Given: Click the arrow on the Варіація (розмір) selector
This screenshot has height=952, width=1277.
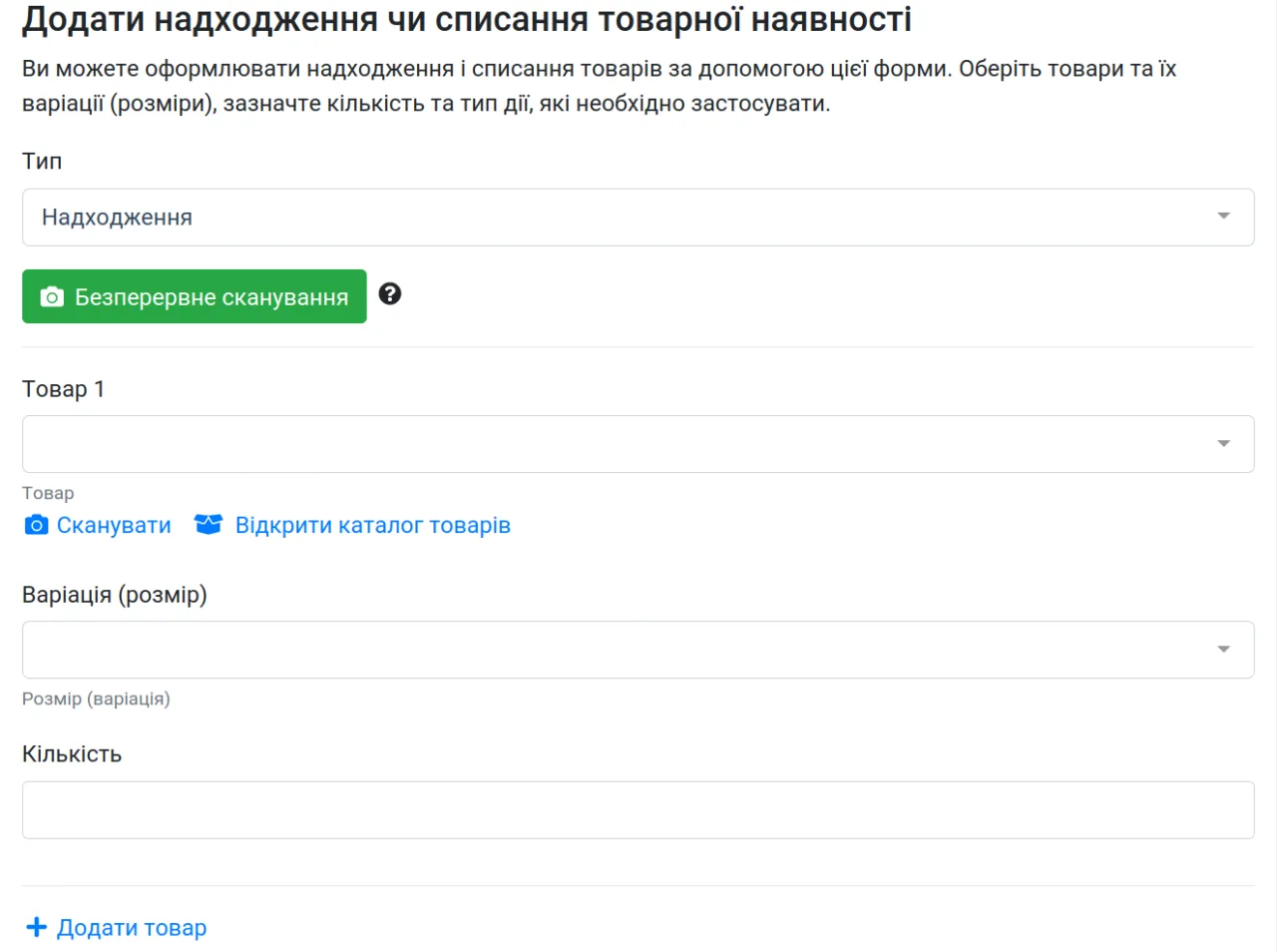Looking at the screenshot, I should pos(1223,650).
